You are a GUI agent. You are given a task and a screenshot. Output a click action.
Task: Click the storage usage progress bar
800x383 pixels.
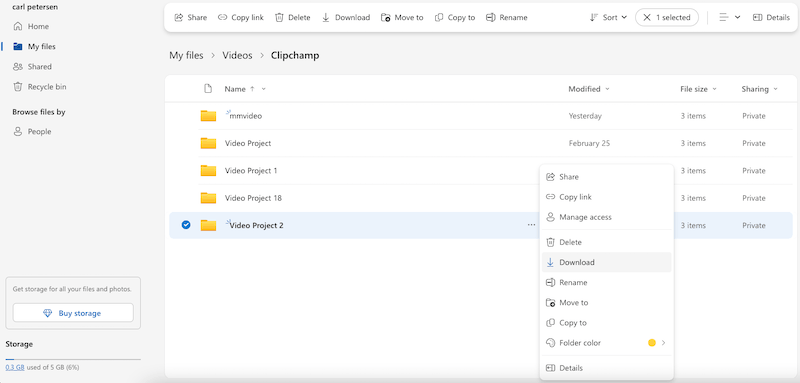coord(73,360)
